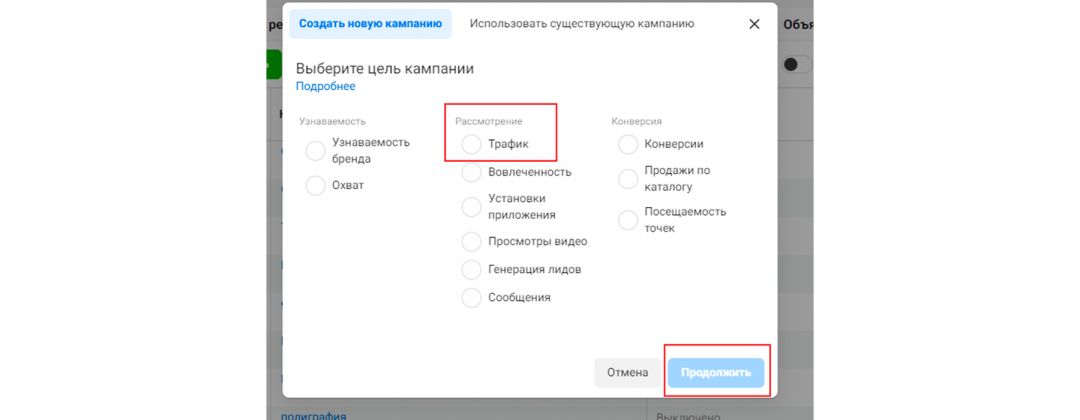This screenshot has height=420, width=1080.
Task: Toggle the switch behind the dialog
Action: click(x=796, y=64)
